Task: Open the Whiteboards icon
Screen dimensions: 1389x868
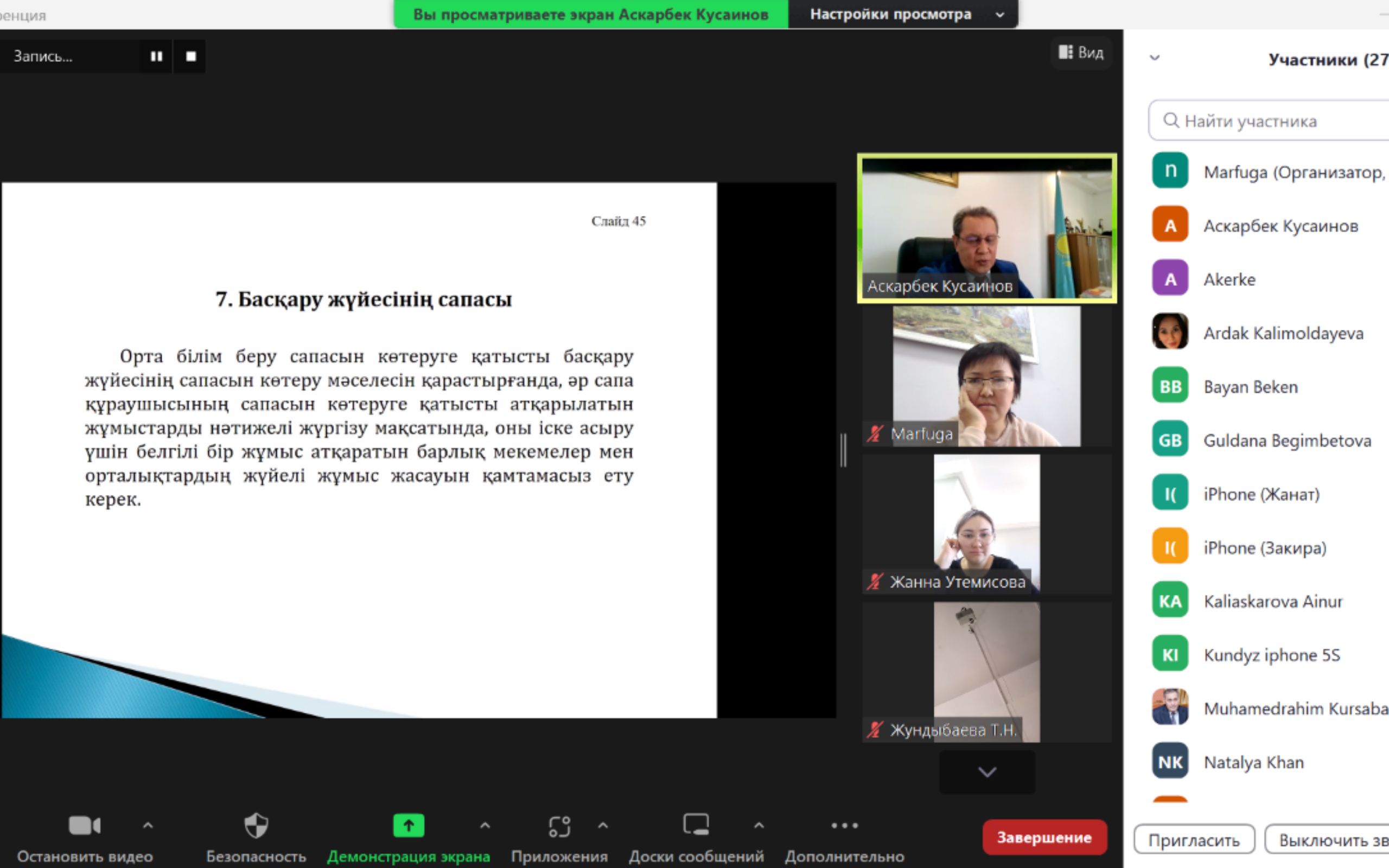Action: 696,826
